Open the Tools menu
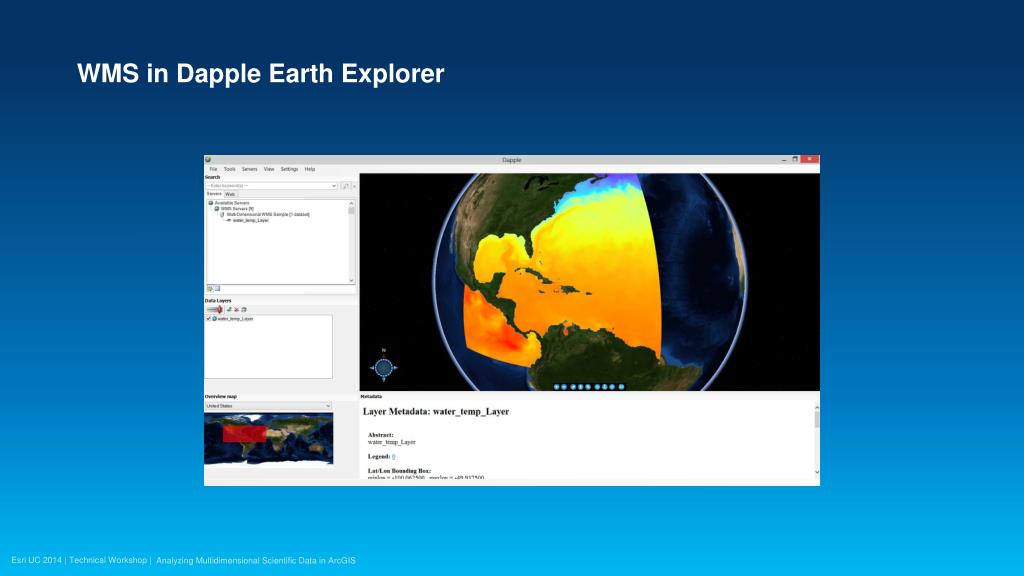 pos(230,169)
